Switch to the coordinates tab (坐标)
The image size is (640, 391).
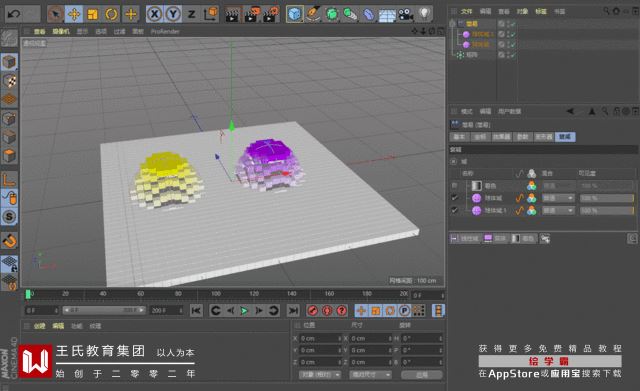point(480,137)
